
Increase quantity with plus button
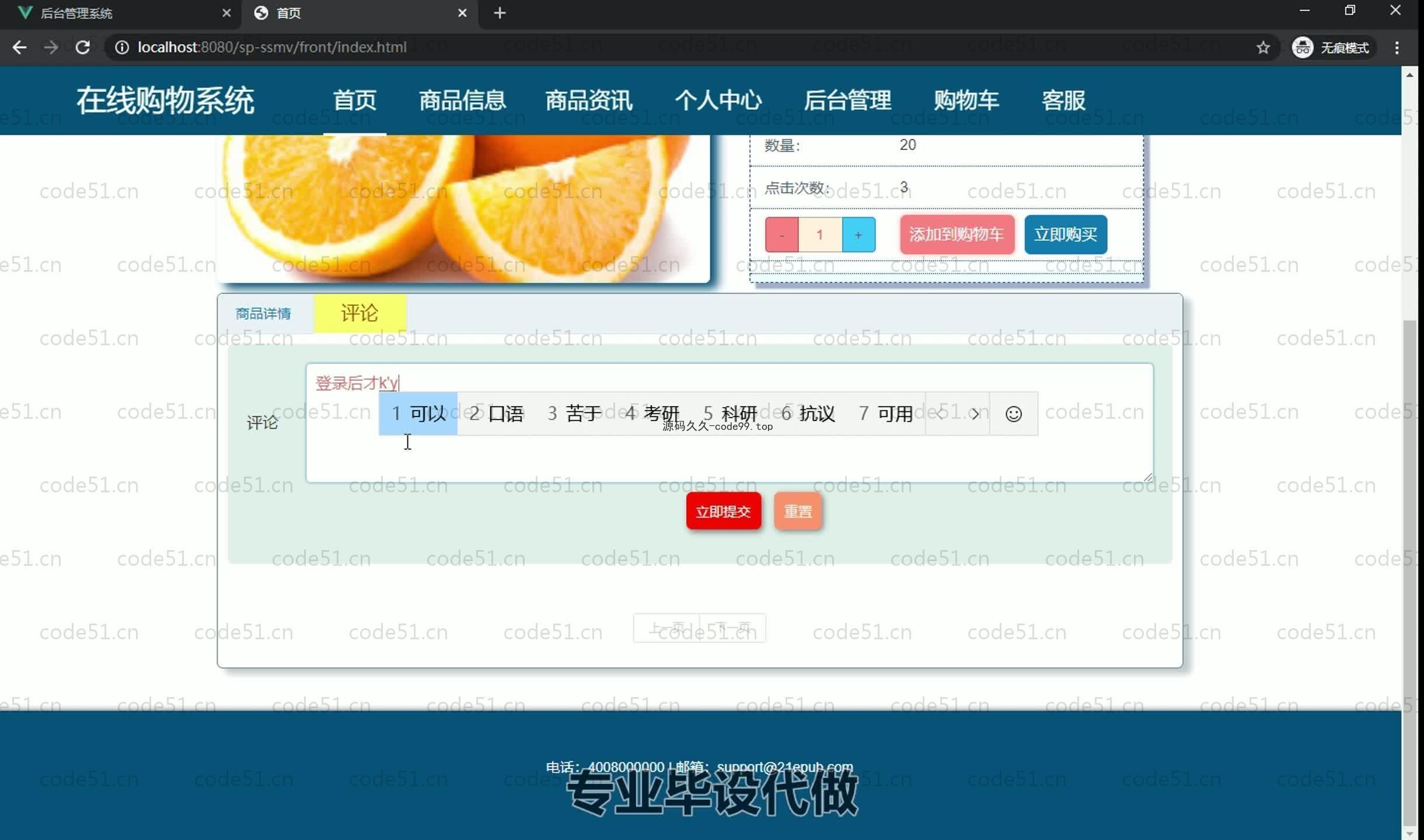(x=858, y=235)
